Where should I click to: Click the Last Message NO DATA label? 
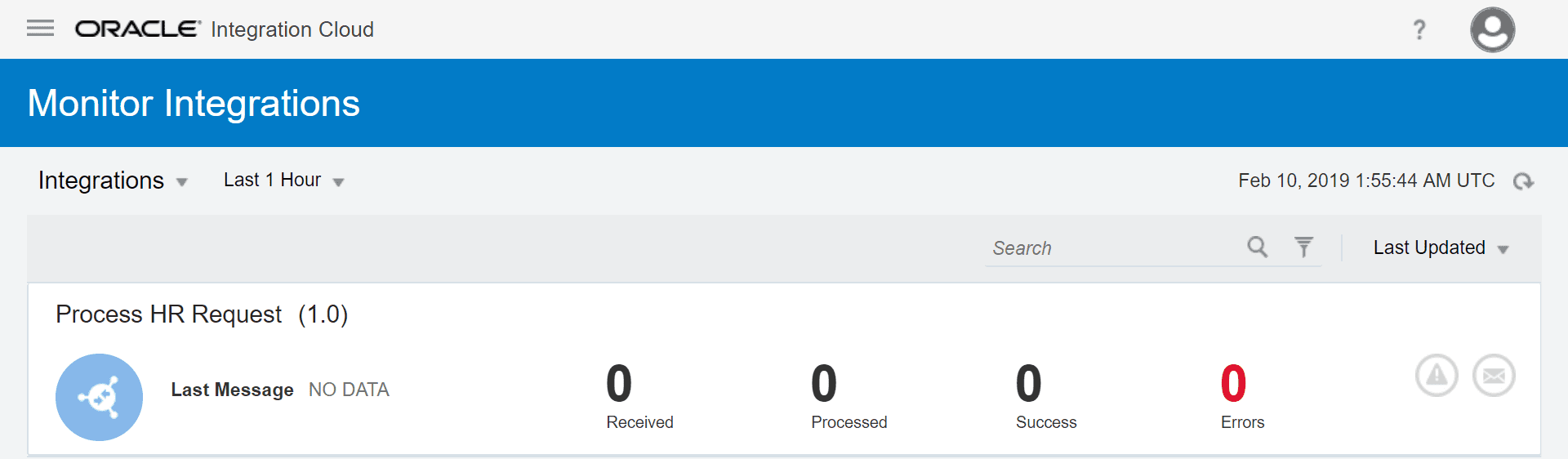(280, 390)
